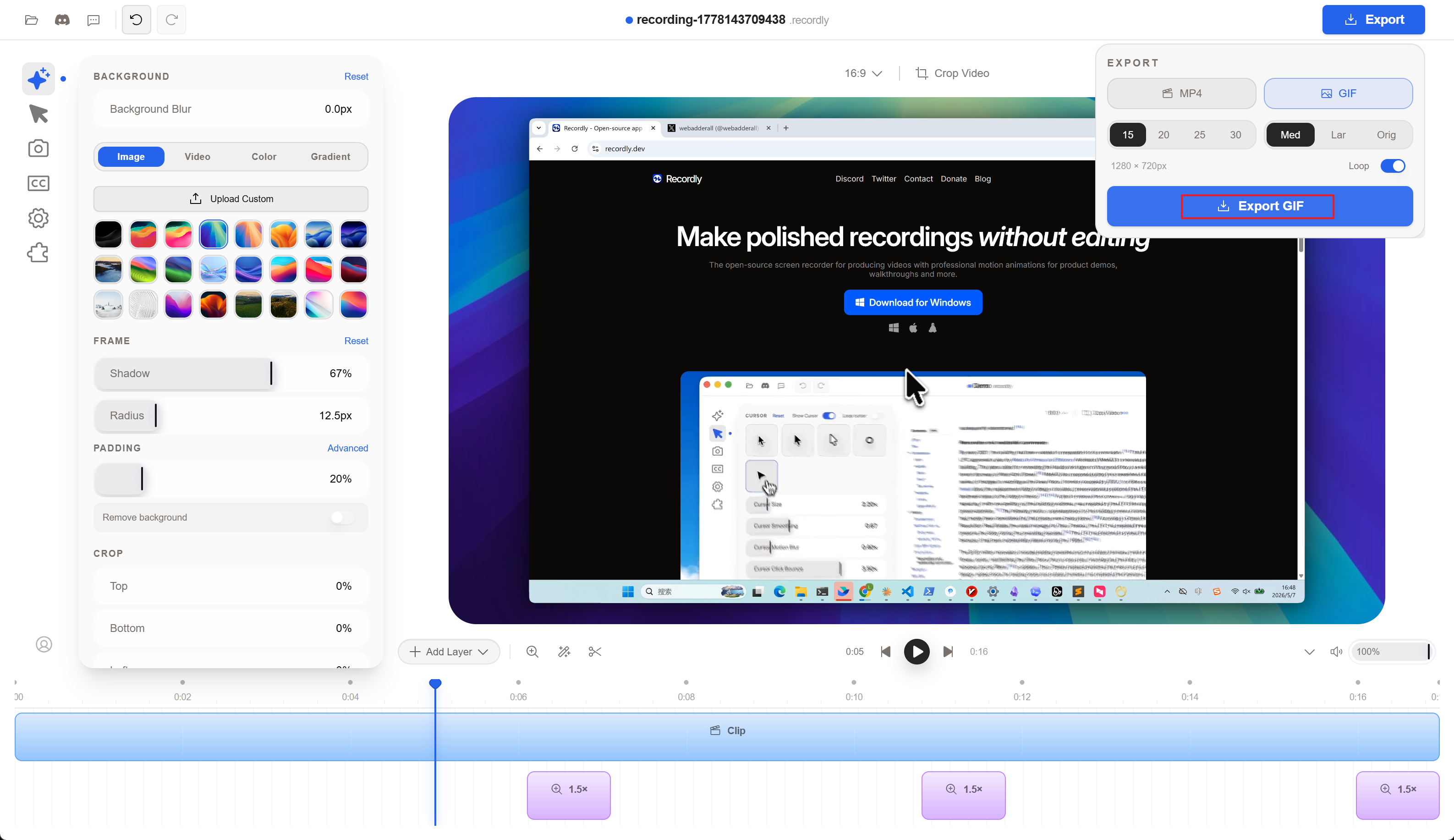Select the black wave wallpaper thumbnail
Screen dimensions: 1454x840
pyautogui.click(x=109, y=234)
